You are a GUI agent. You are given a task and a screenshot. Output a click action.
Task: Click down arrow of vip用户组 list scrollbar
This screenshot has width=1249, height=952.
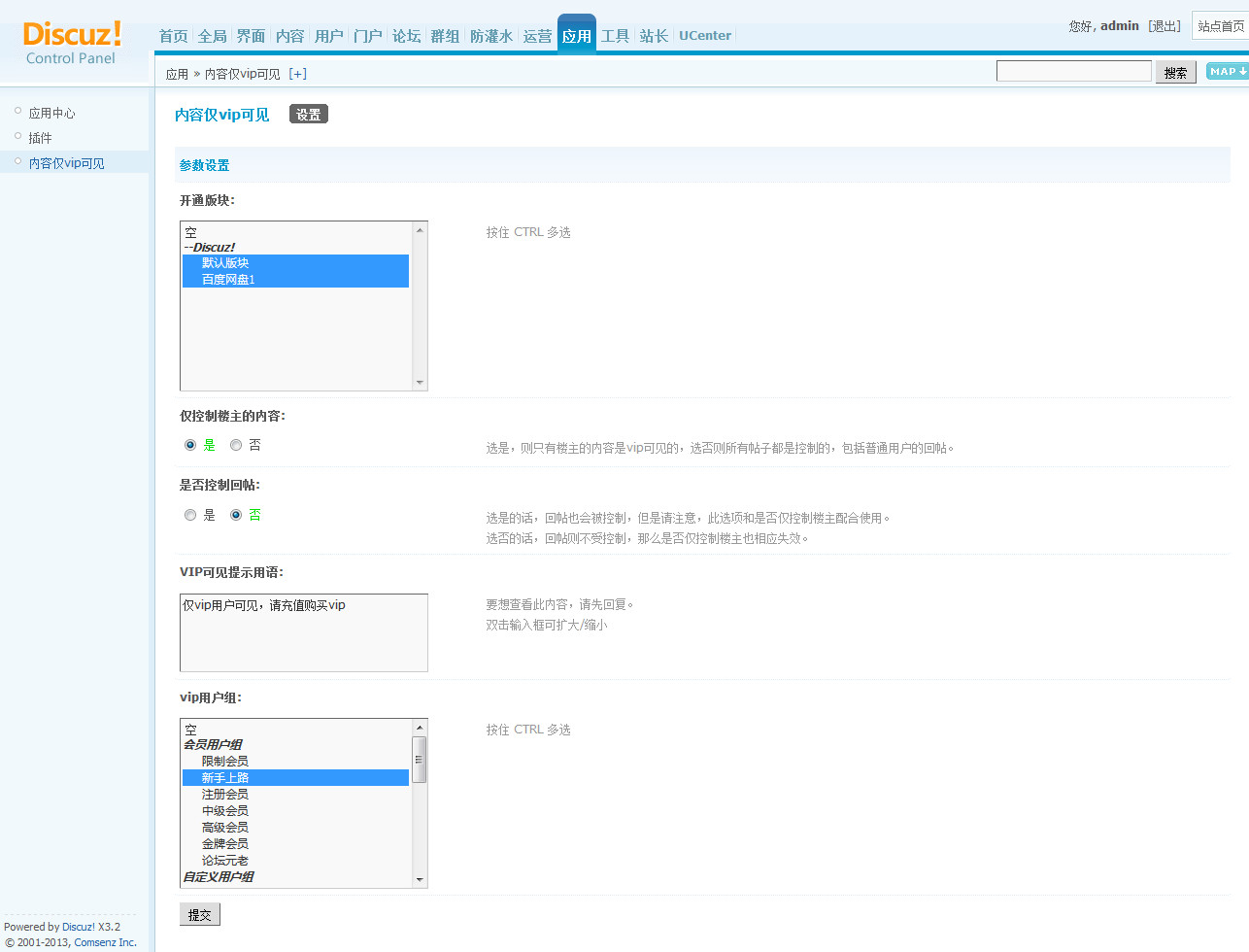(x=420, y=880)
